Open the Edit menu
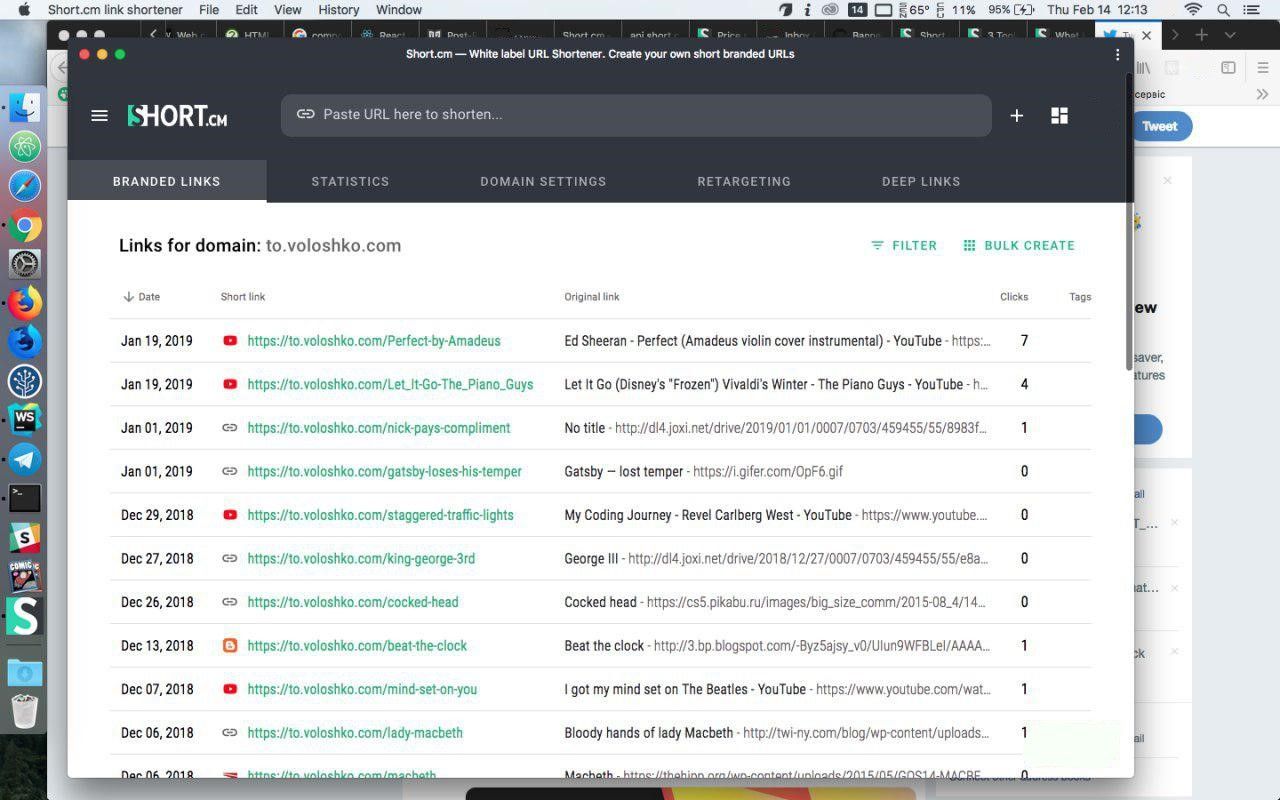1280x800 pixels. coord(246,10)
